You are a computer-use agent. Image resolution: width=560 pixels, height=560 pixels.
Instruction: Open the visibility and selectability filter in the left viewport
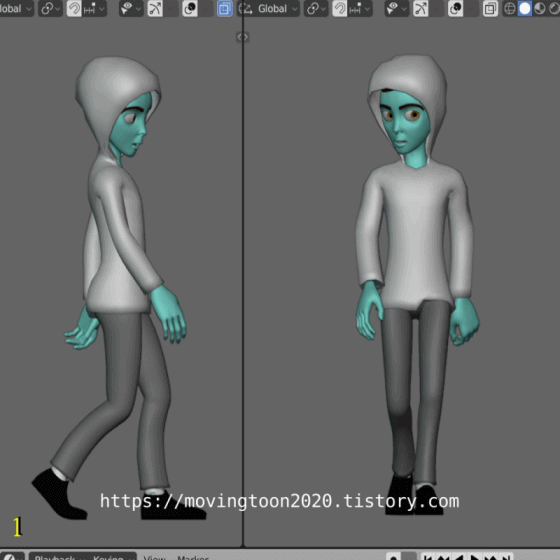(130, 9)
